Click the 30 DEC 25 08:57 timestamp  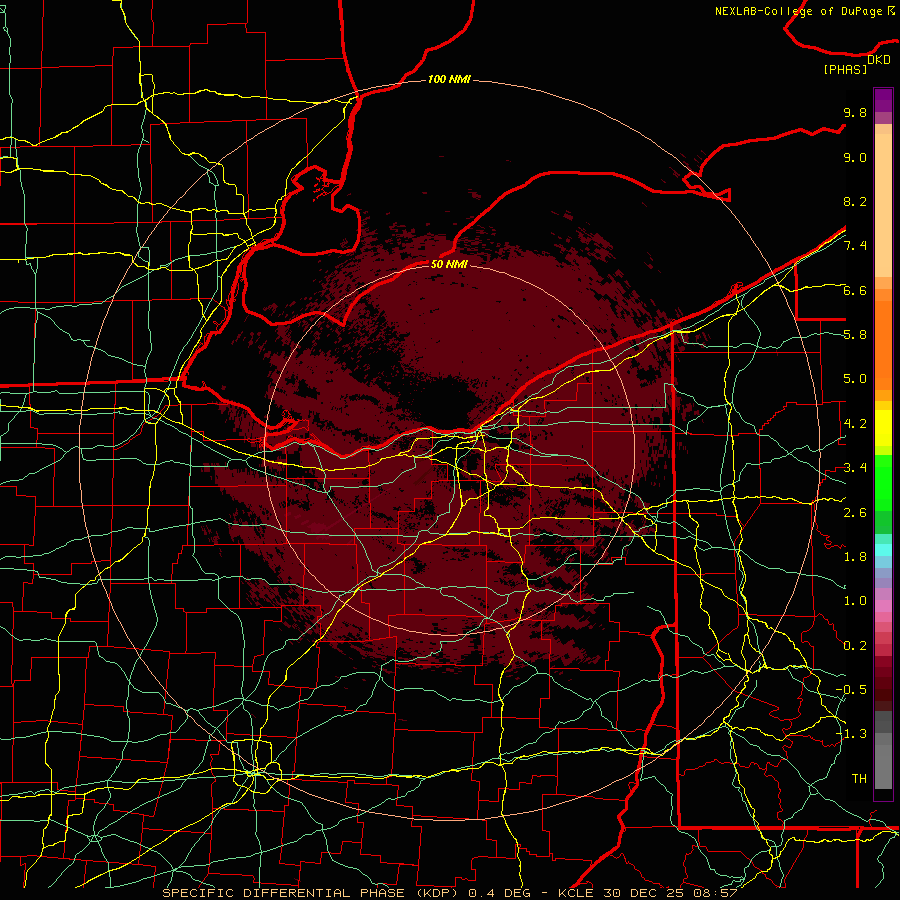coord(670,893)
